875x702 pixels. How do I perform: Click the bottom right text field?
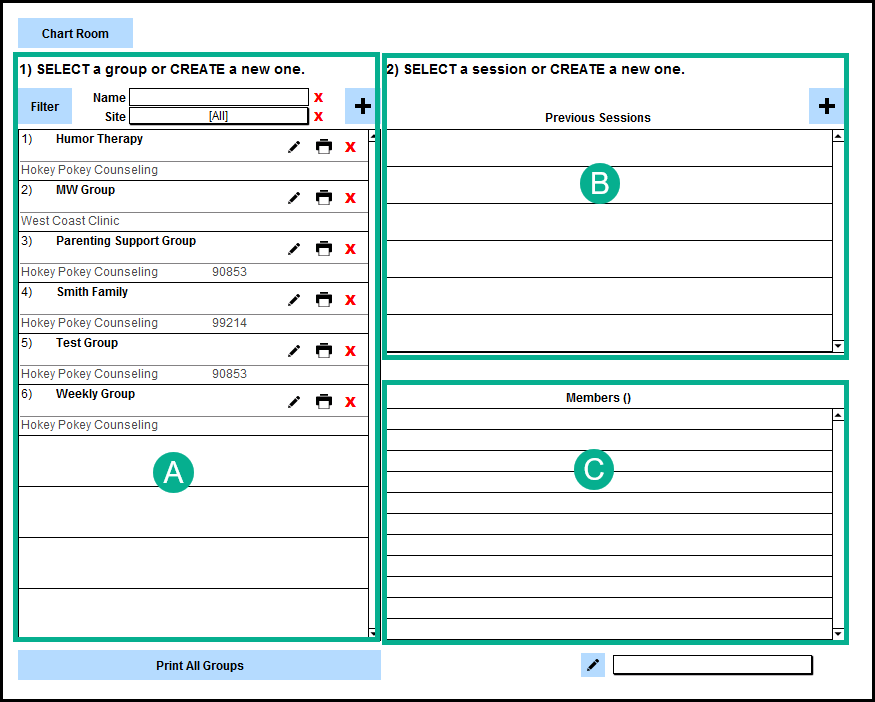pos(712,665)
